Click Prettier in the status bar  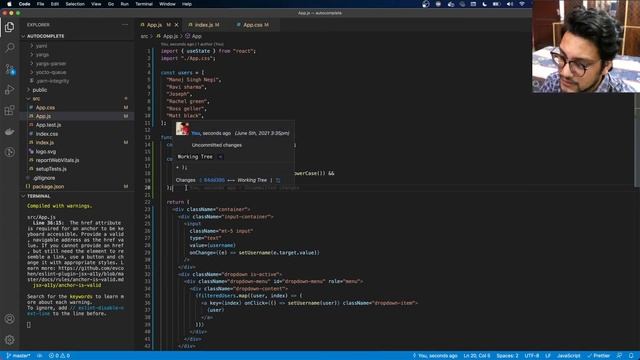coord(599,356)
